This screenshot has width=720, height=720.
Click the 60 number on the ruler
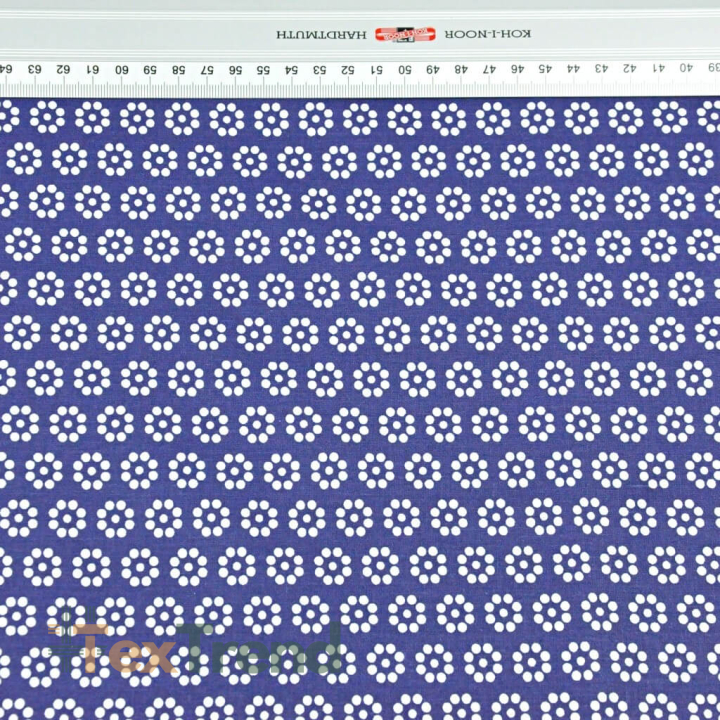click(121, 70)
